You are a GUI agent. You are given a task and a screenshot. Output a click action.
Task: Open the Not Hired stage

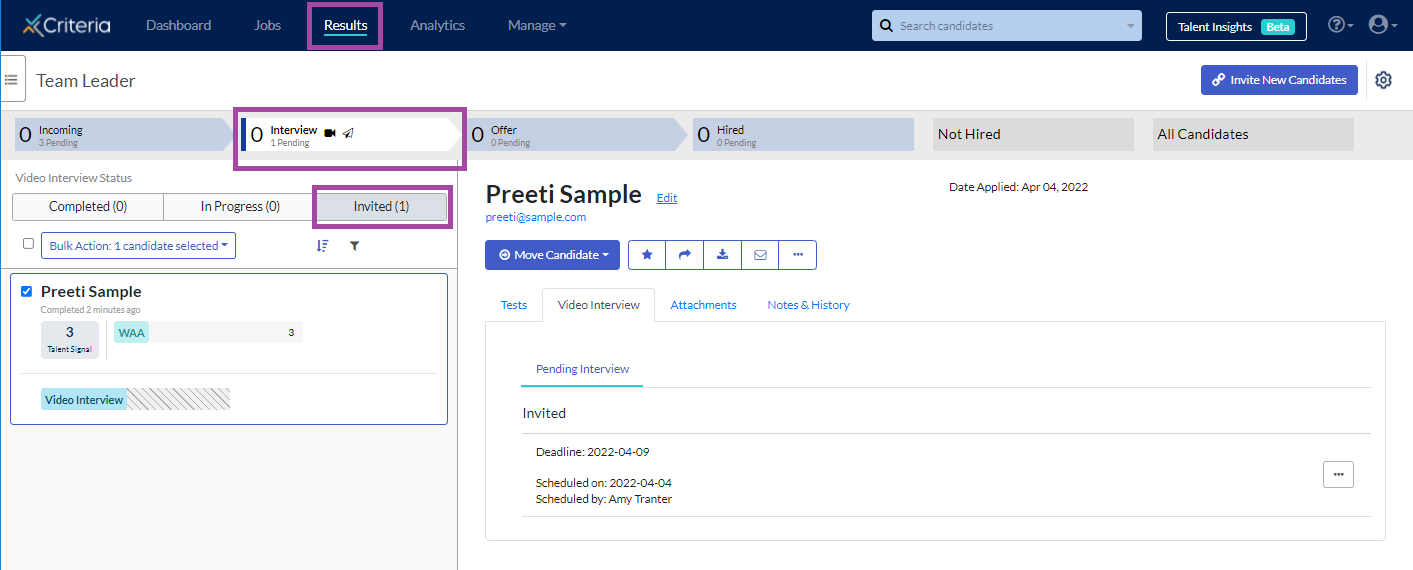click(x=1034, y=135)
